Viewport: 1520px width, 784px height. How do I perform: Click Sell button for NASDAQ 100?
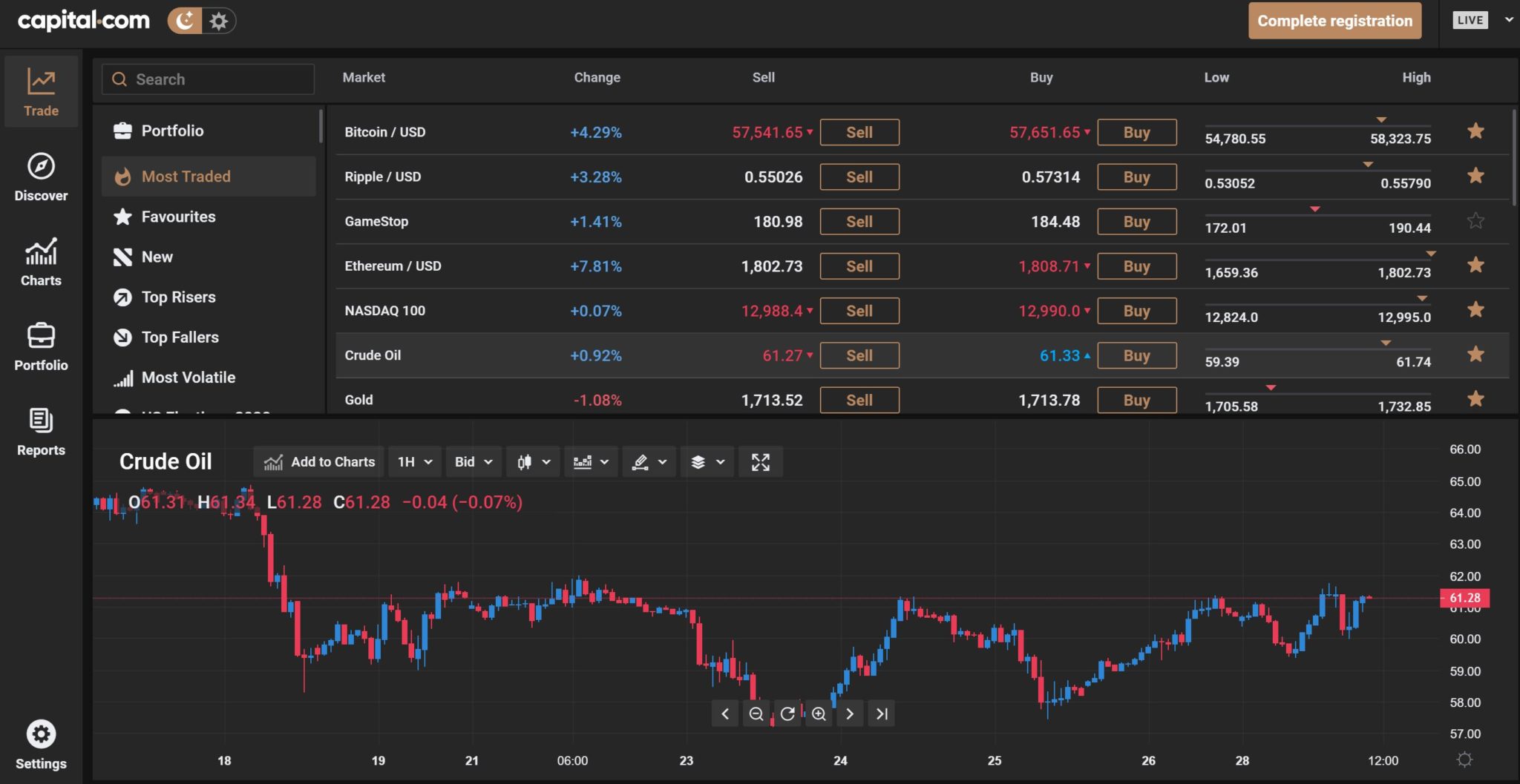(x=859, y=310)
